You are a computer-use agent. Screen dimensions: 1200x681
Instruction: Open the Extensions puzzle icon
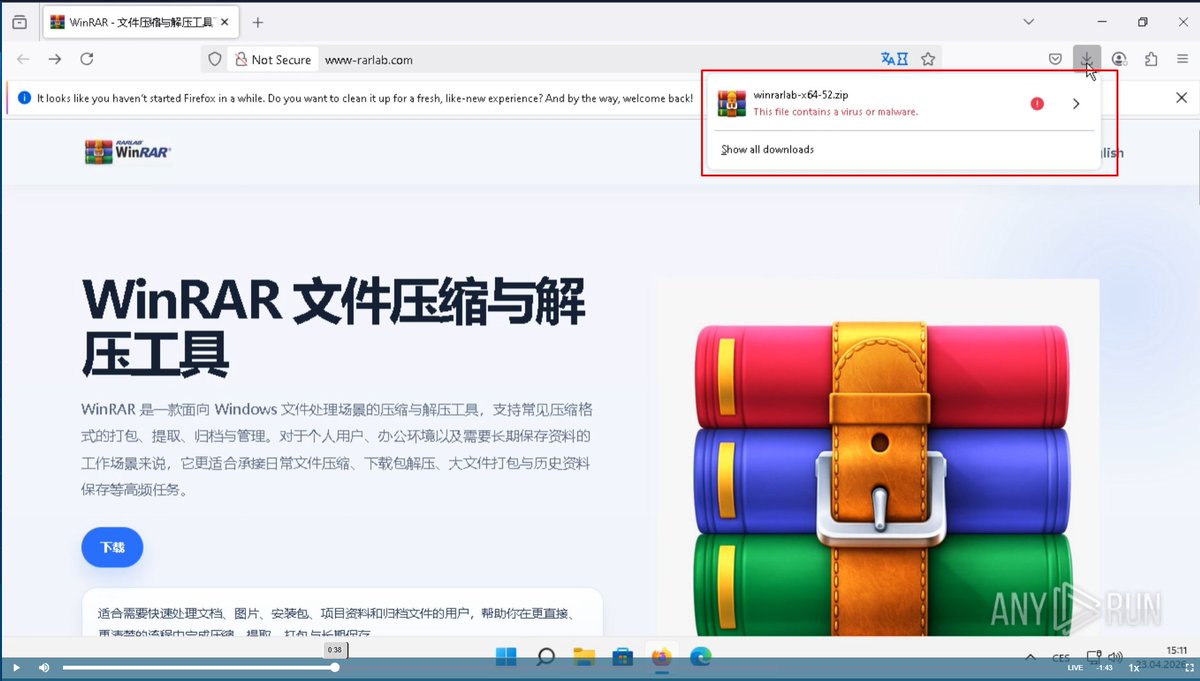[x=1151, y=59]
